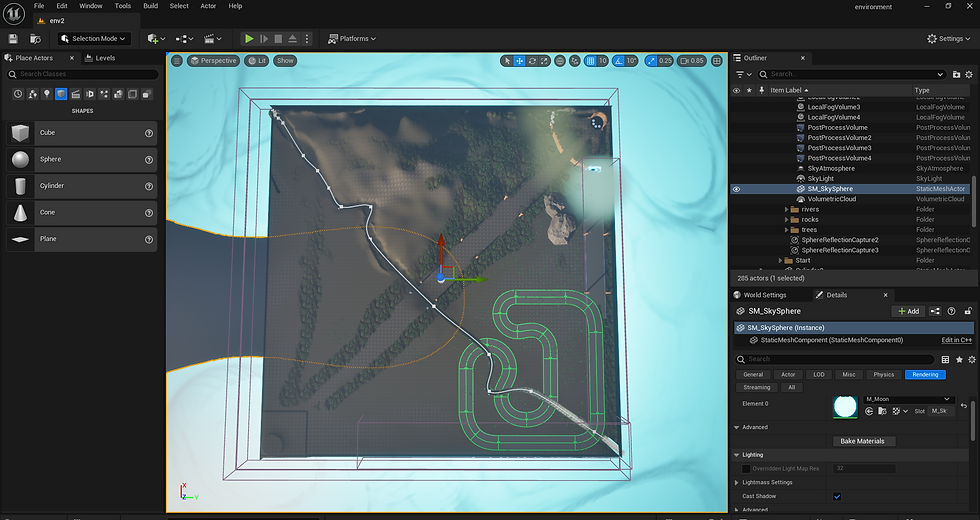This screenshot has width=980, height=520.
Task: Open the viewport options hamburger menu
Action: coord(177,61)
